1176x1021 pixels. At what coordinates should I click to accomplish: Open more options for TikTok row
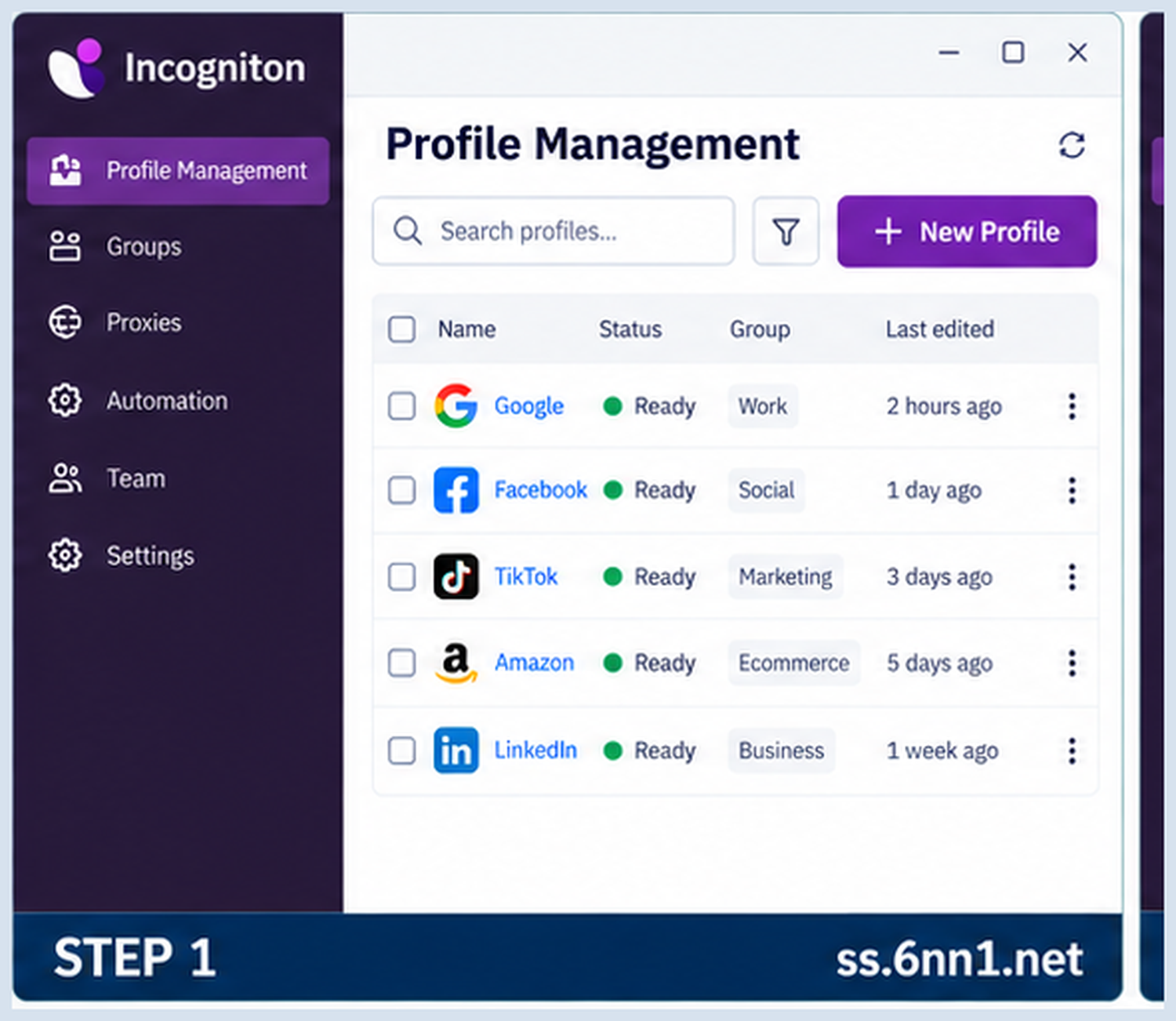click(x=1072, y=576)
